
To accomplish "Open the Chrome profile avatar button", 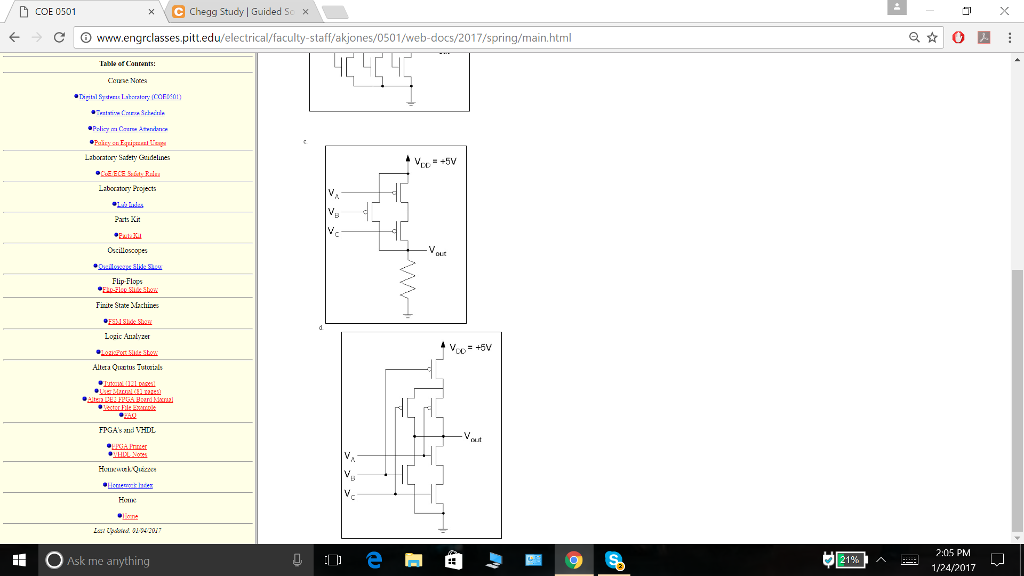I will (897, 7).
